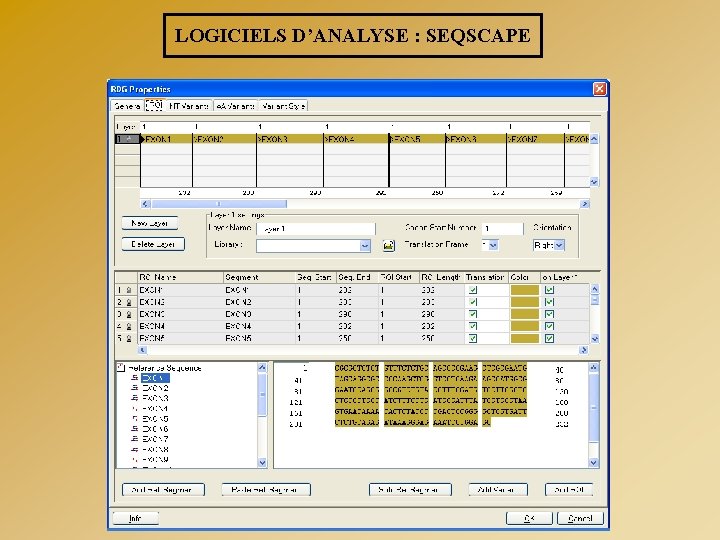Click the Info button
The width and height of the screenshot is (720, 540).
(135, 518)
